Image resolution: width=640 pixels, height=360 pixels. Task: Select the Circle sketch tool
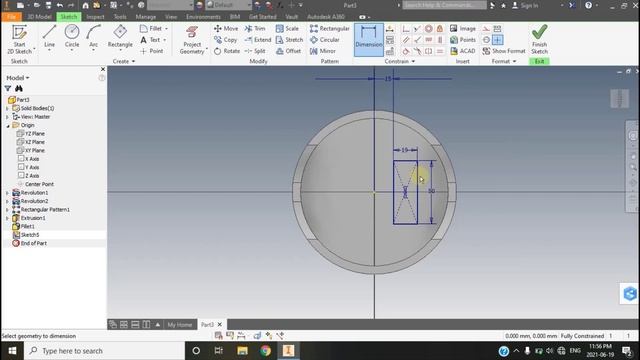coord(72,37)
